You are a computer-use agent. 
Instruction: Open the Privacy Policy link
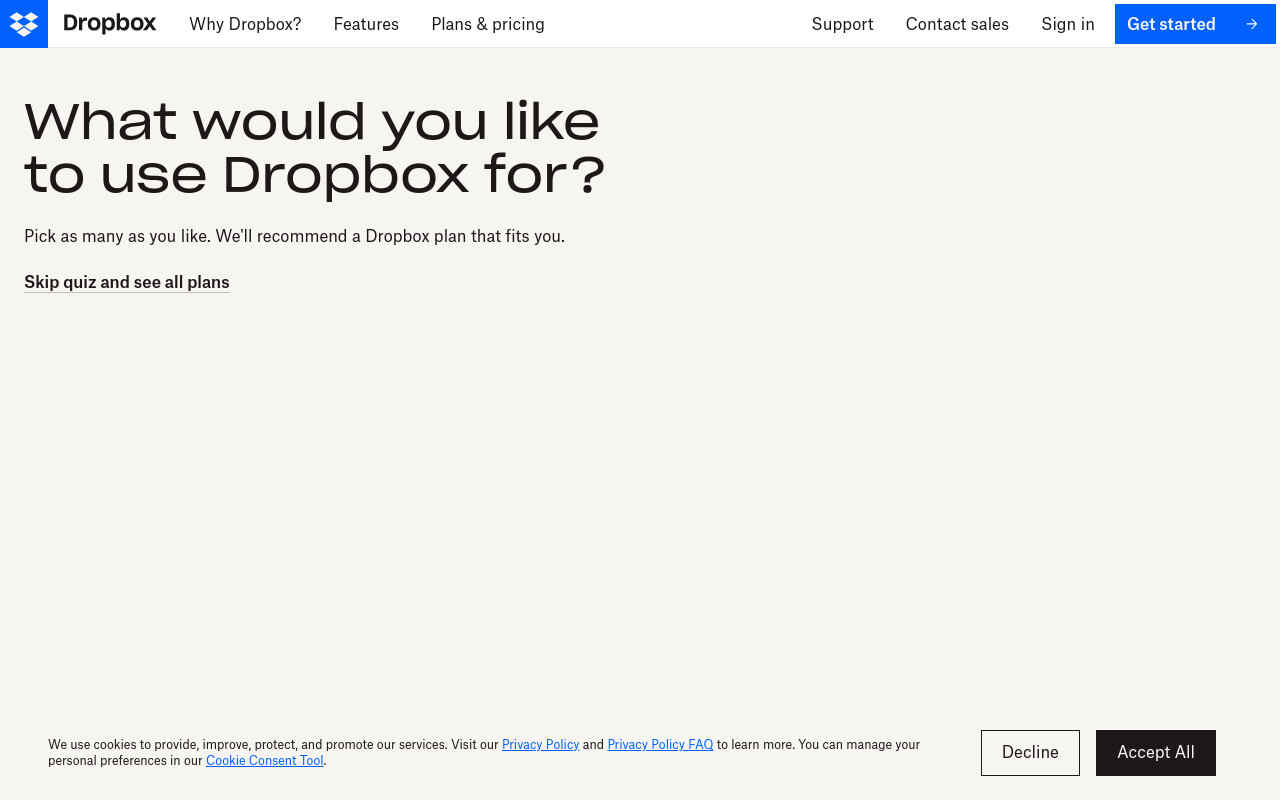pos(541,744)
